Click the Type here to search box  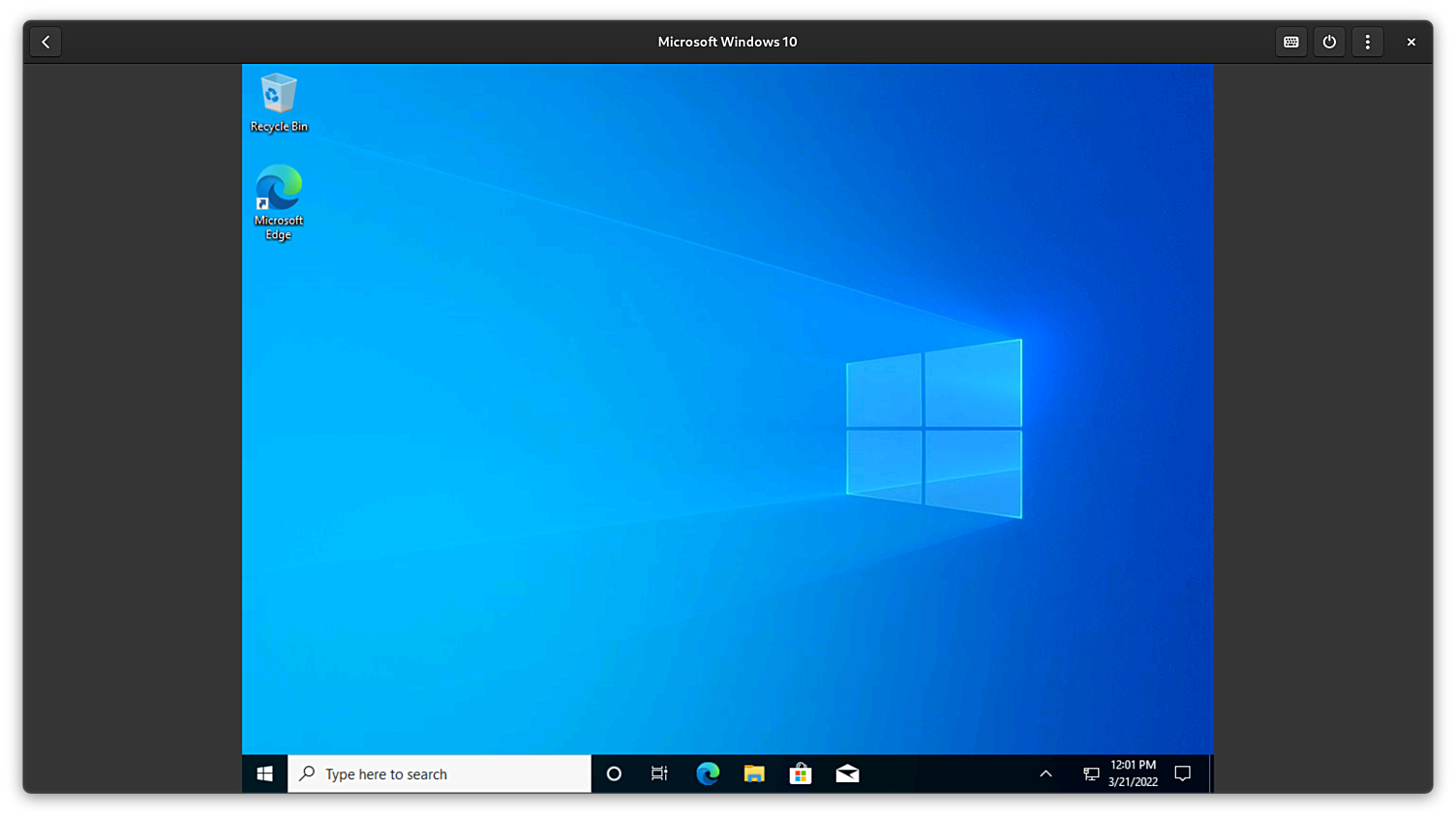pyautogui.click(x=440, y=773)
